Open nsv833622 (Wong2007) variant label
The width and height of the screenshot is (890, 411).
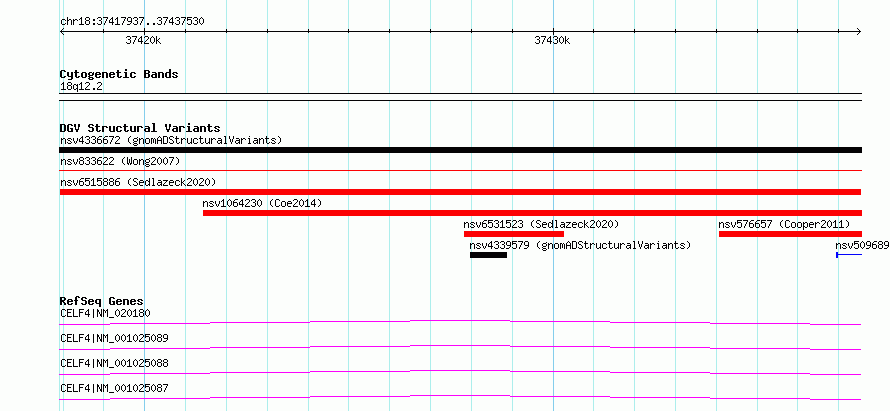point(120,161)
